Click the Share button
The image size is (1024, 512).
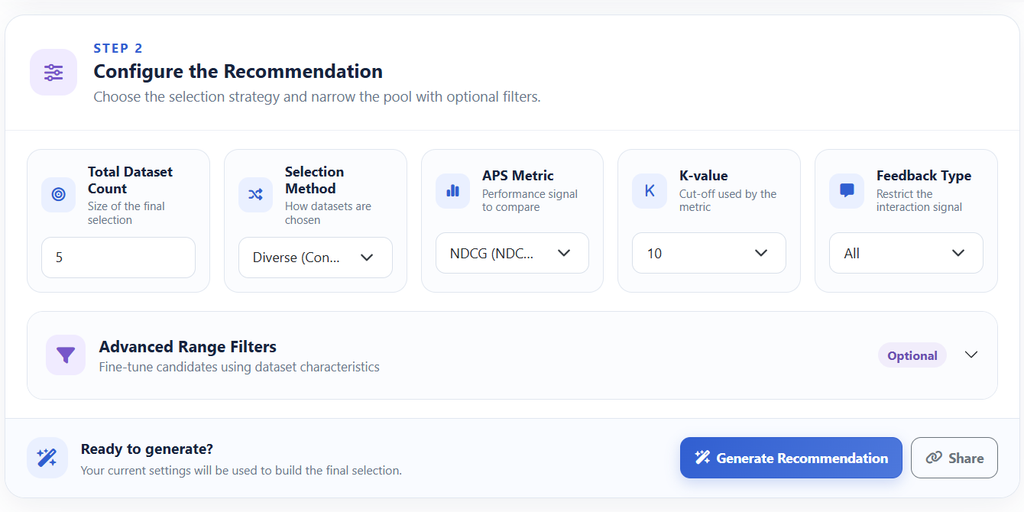coord(954,458)
